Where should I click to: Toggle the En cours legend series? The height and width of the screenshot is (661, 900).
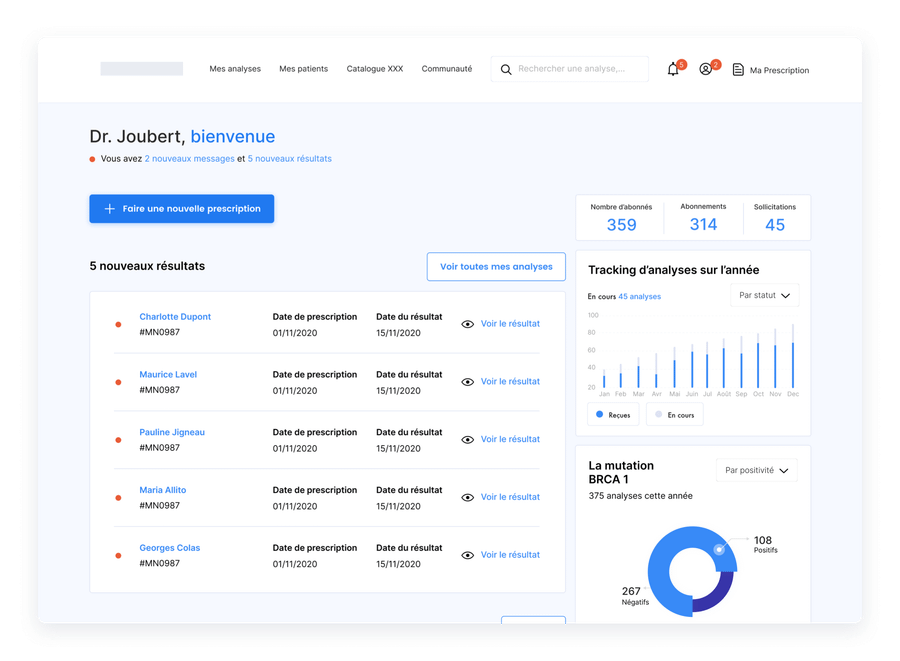click(x=675, y=414)
